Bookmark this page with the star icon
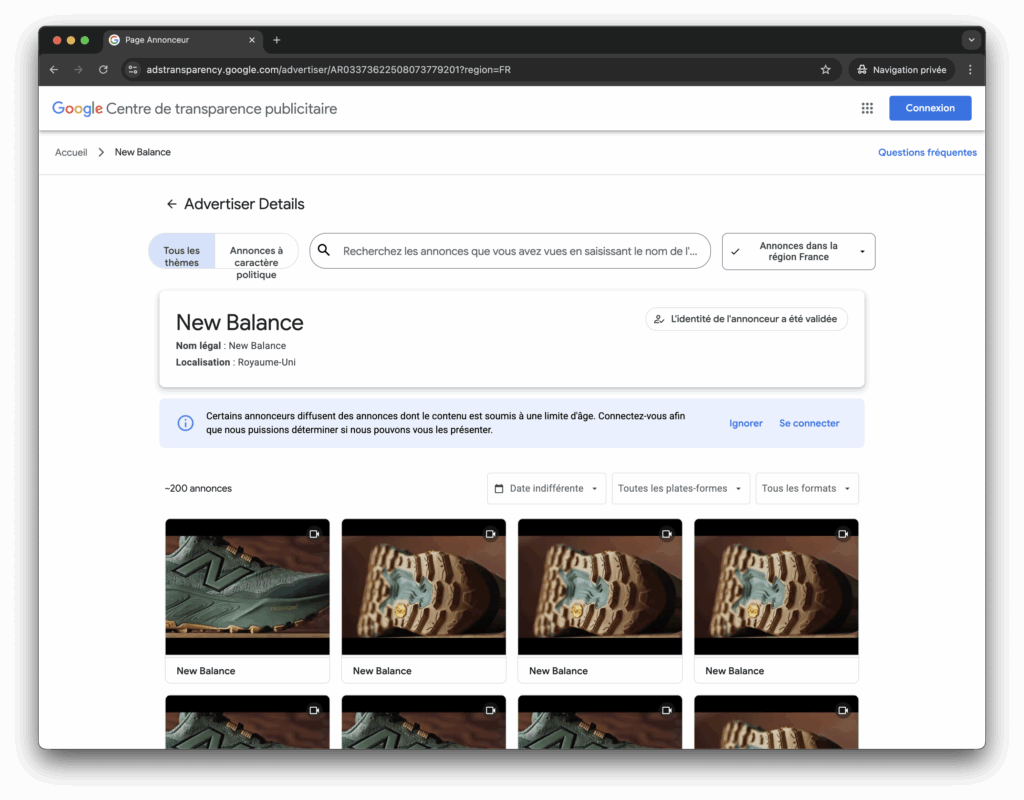1024x800 pixels. (x=825, y=70)
